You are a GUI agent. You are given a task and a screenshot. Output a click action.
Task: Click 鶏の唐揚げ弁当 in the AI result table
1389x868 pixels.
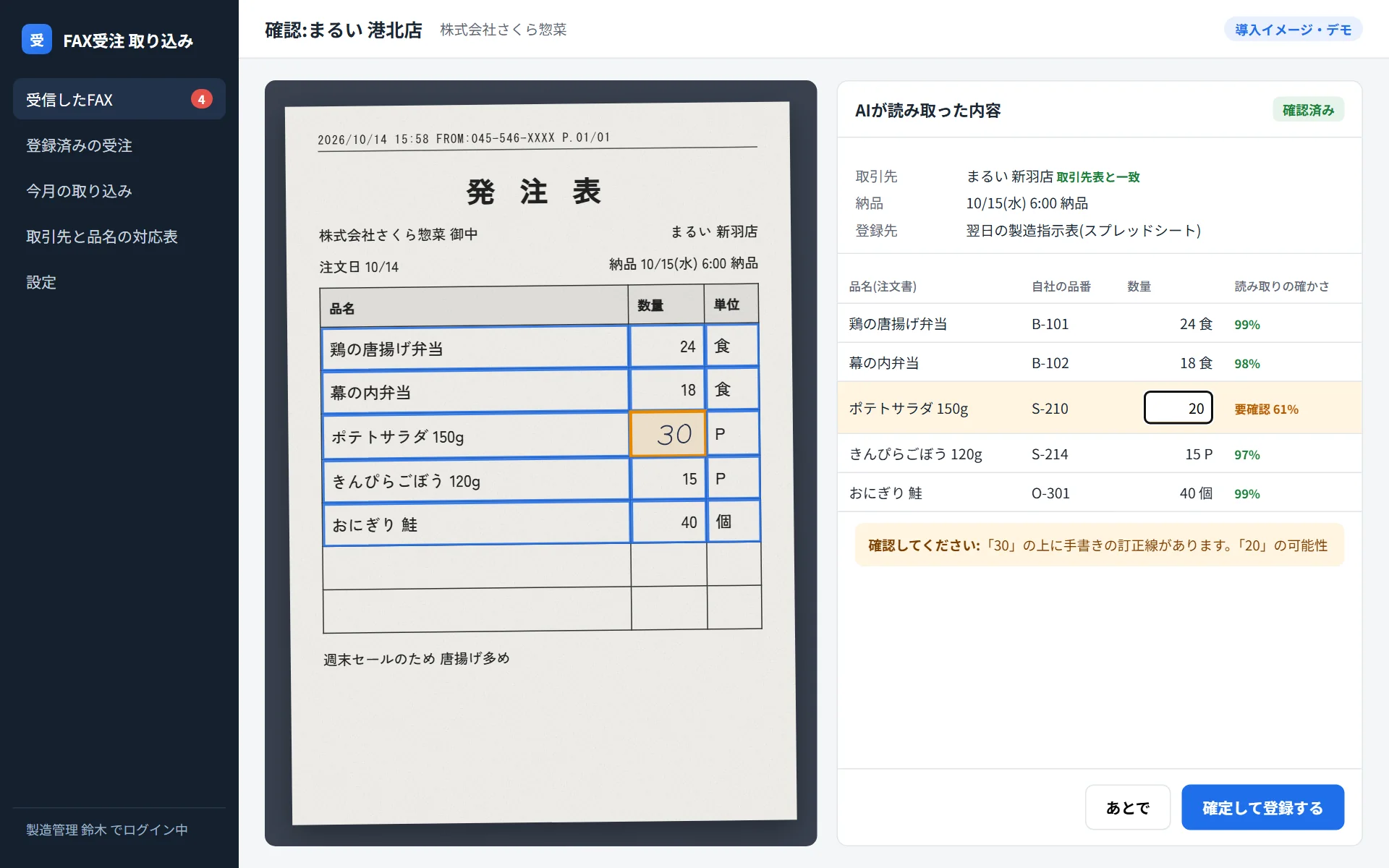pyautogui.click(x=898, y=324)
